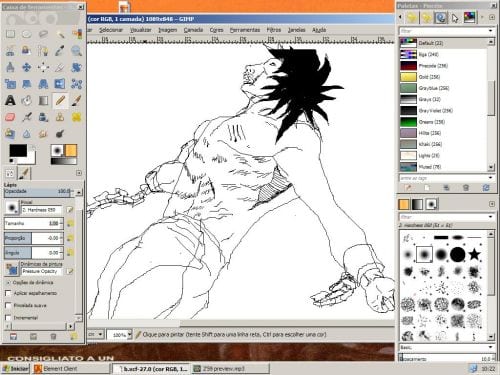
Task: Select the Zoom magnifier tool
Action: point(77,51)
